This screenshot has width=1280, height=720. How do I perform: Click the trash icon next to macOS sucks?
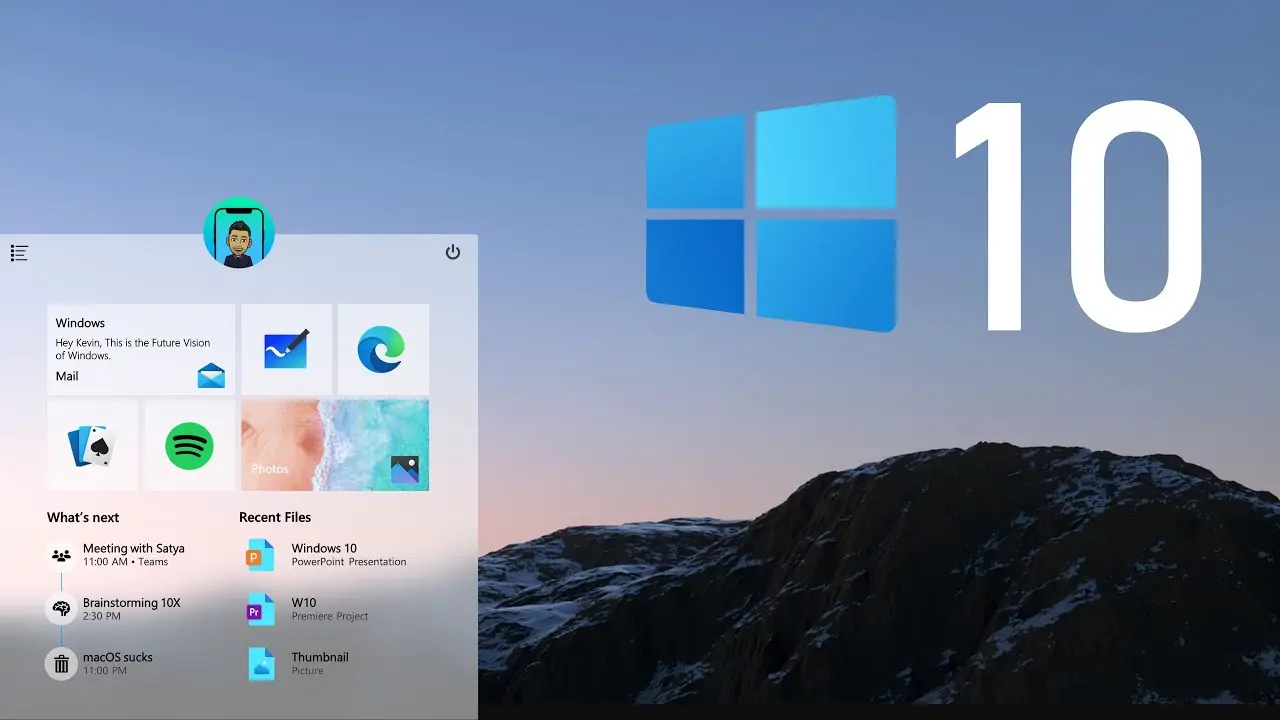[61, 664]
